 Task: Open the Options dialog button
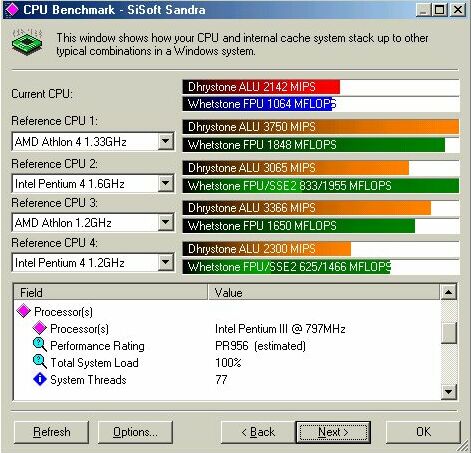pos(135,432)
